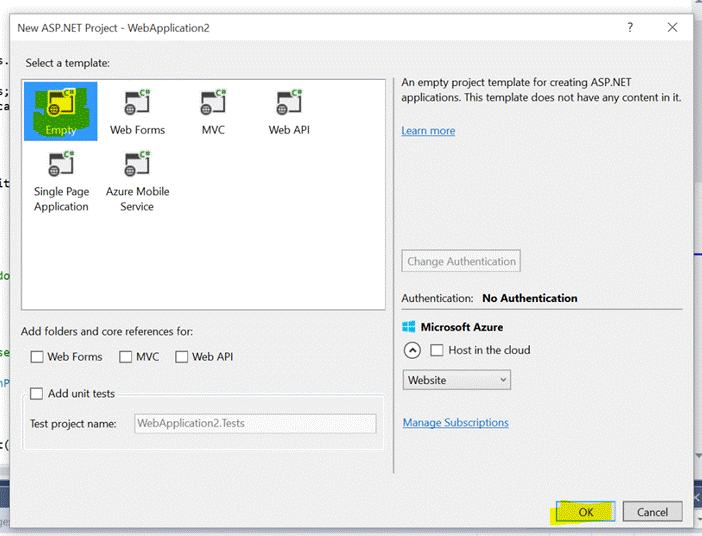Select the Azure Mobile Service template
The width and height of the screenshot is (702, 536).
tap(137, 181)
